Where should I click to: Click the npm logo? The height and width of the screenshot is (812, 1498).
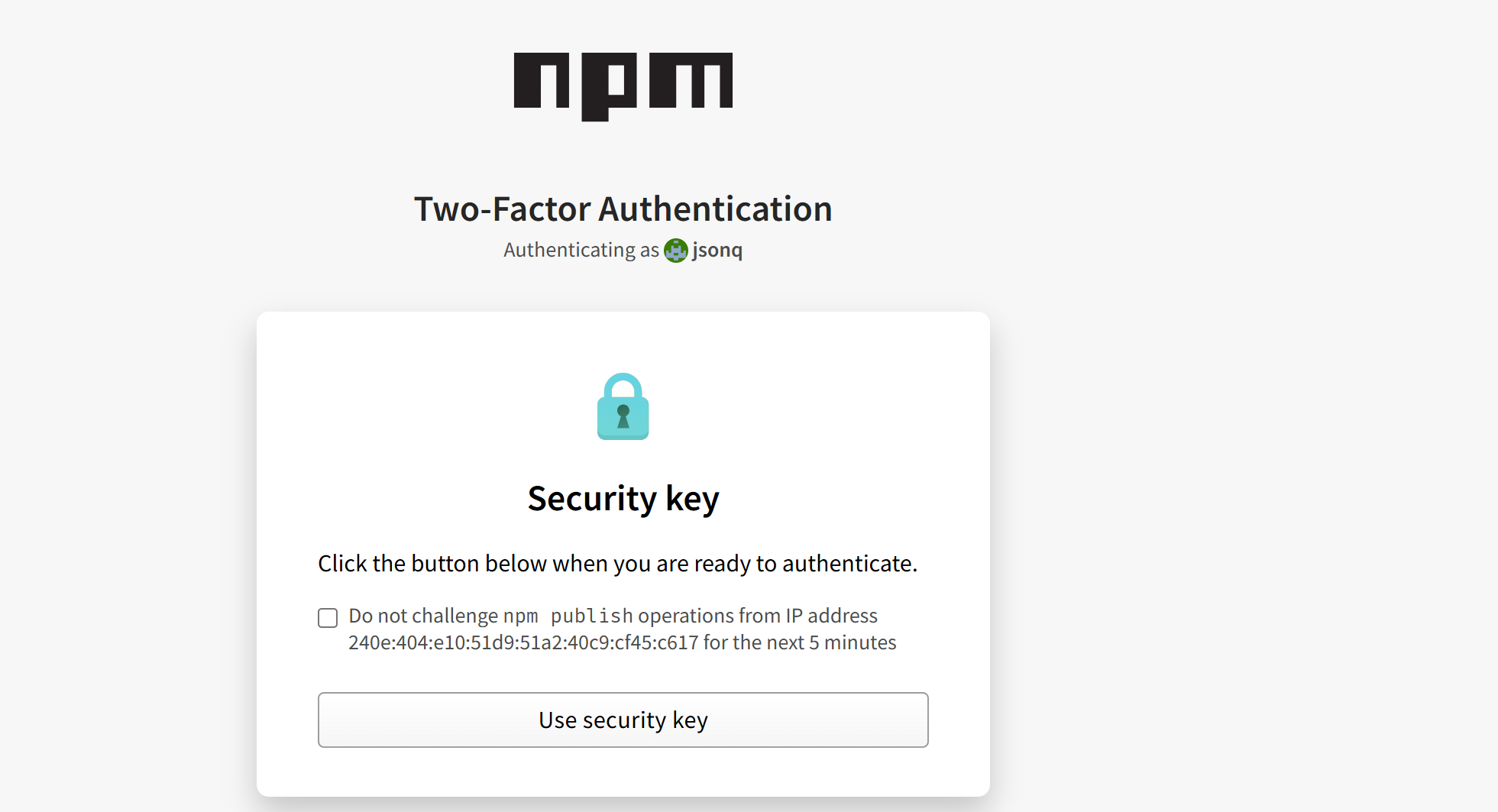(x=623, y=86)
